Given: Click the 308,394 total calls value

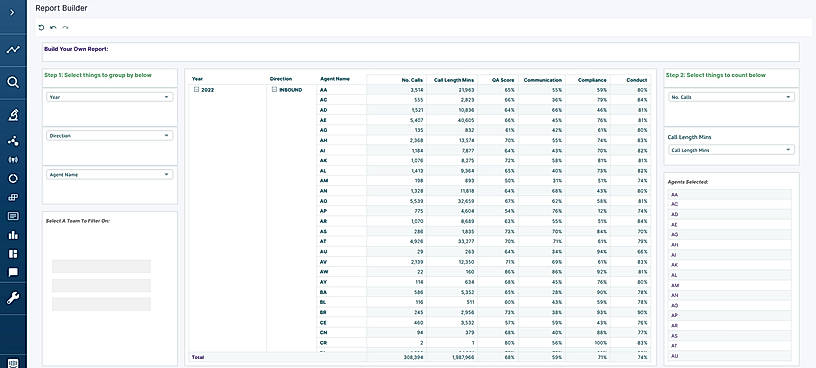Looking at the screenshot, I should click(x=413, y=358).
